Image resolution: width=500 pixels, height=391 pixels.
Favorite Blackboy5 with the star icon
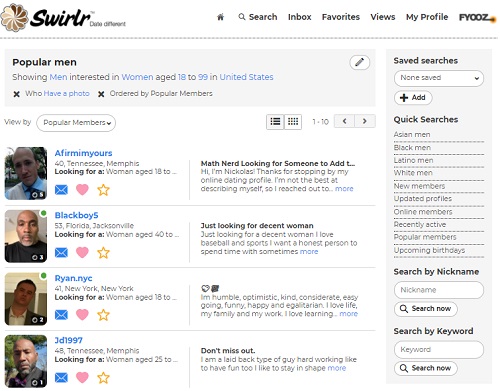(x=103, y=253)
